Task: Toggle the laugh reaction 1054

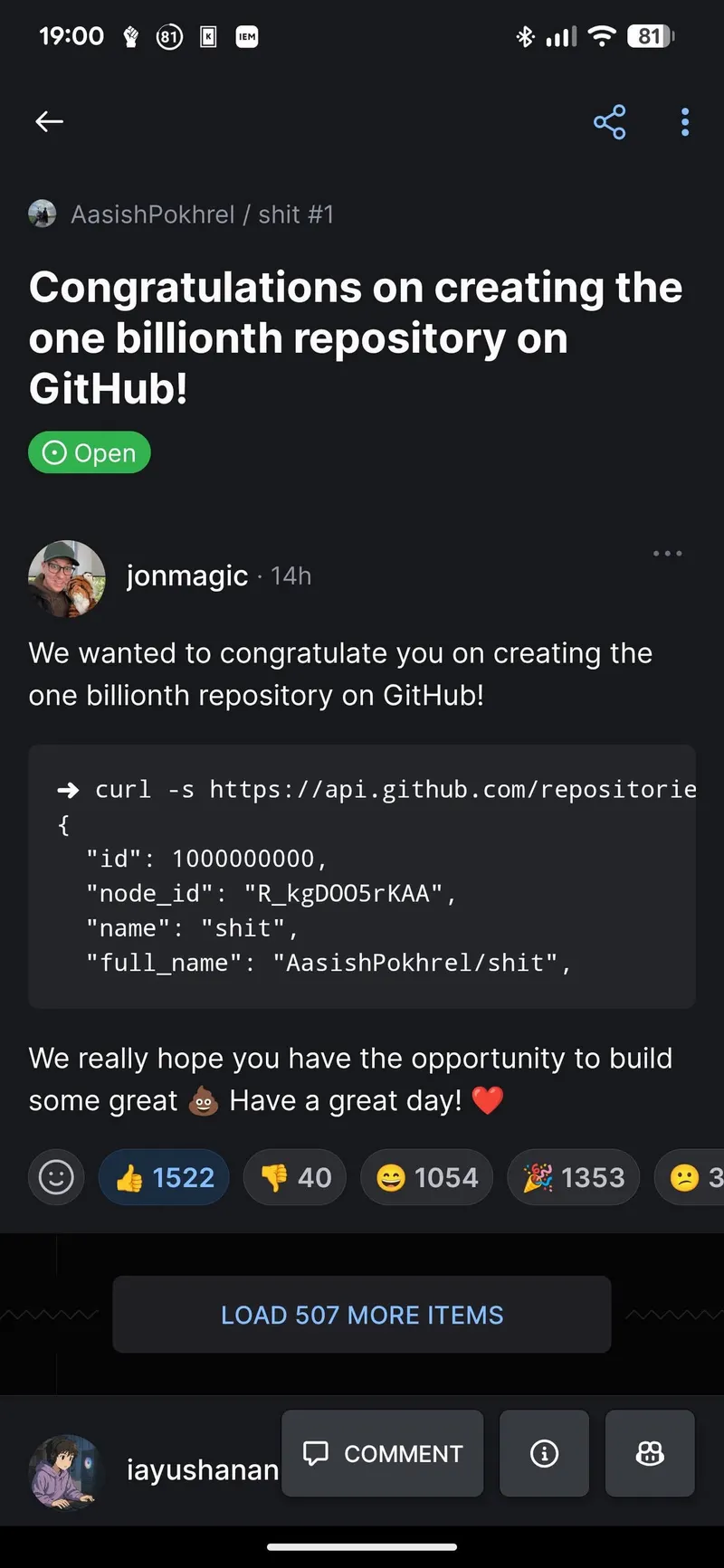Action: pos(426,1177)
